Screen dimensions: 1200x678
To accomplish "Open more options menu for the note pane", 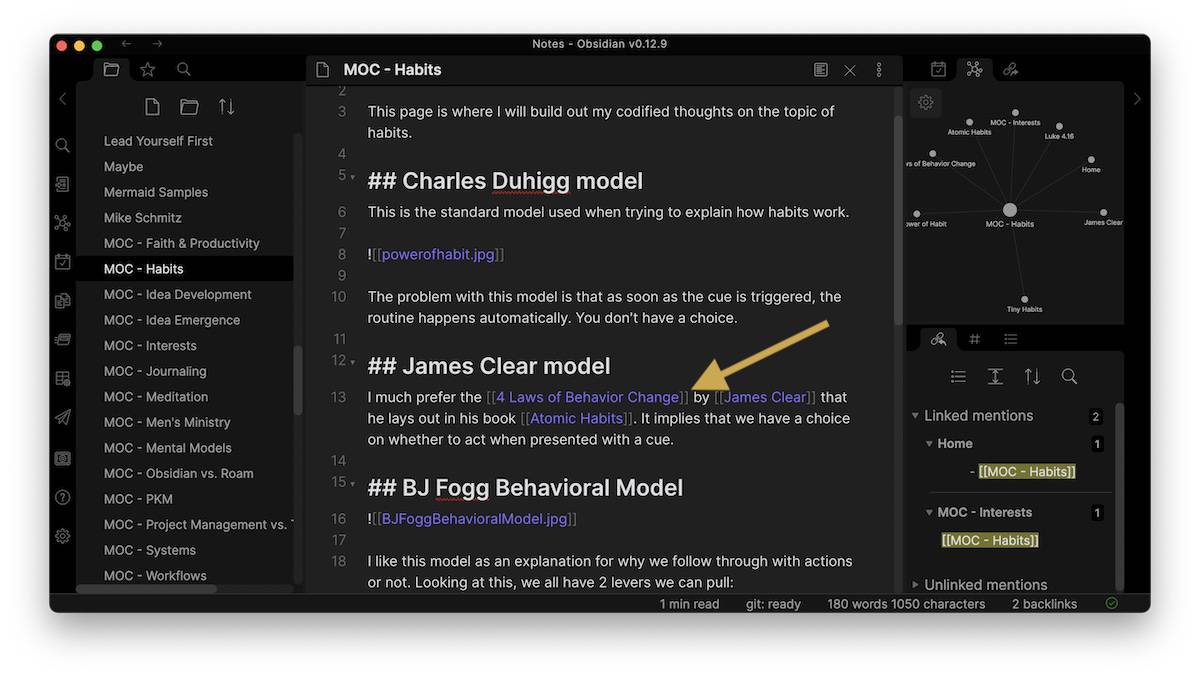I will point(879,70).
